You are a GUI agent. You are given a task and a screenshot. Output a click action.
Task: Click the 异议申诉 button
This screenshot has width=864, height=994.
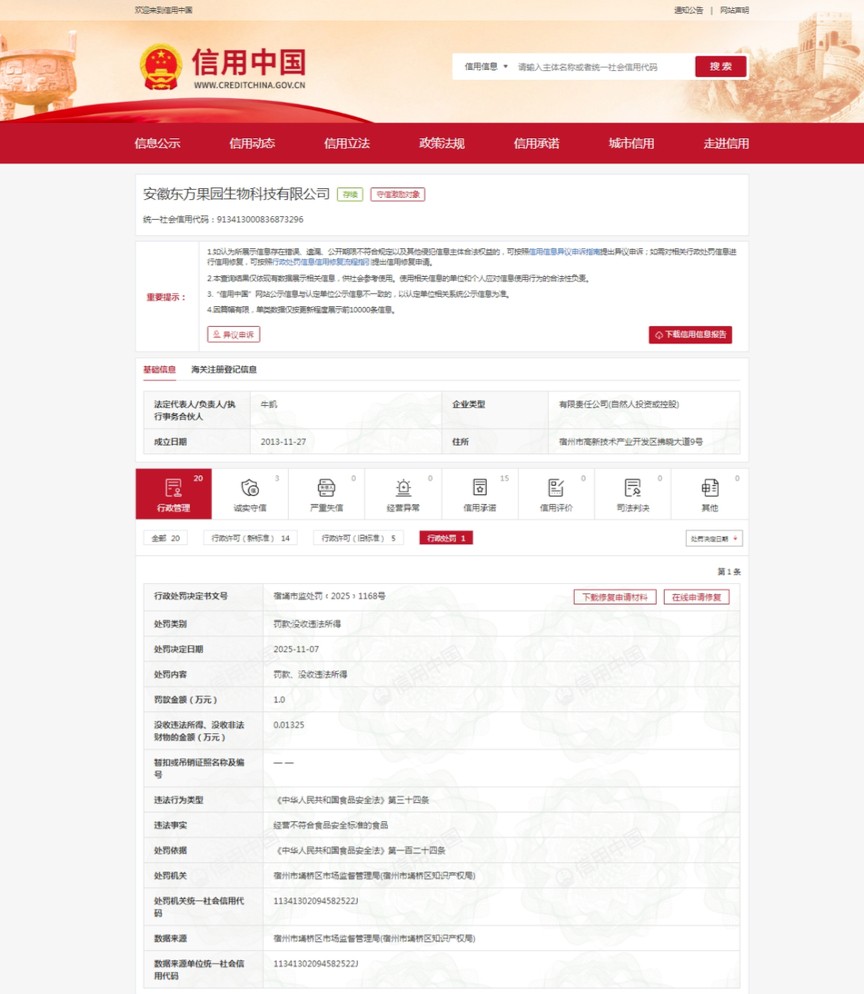(233, 335)
